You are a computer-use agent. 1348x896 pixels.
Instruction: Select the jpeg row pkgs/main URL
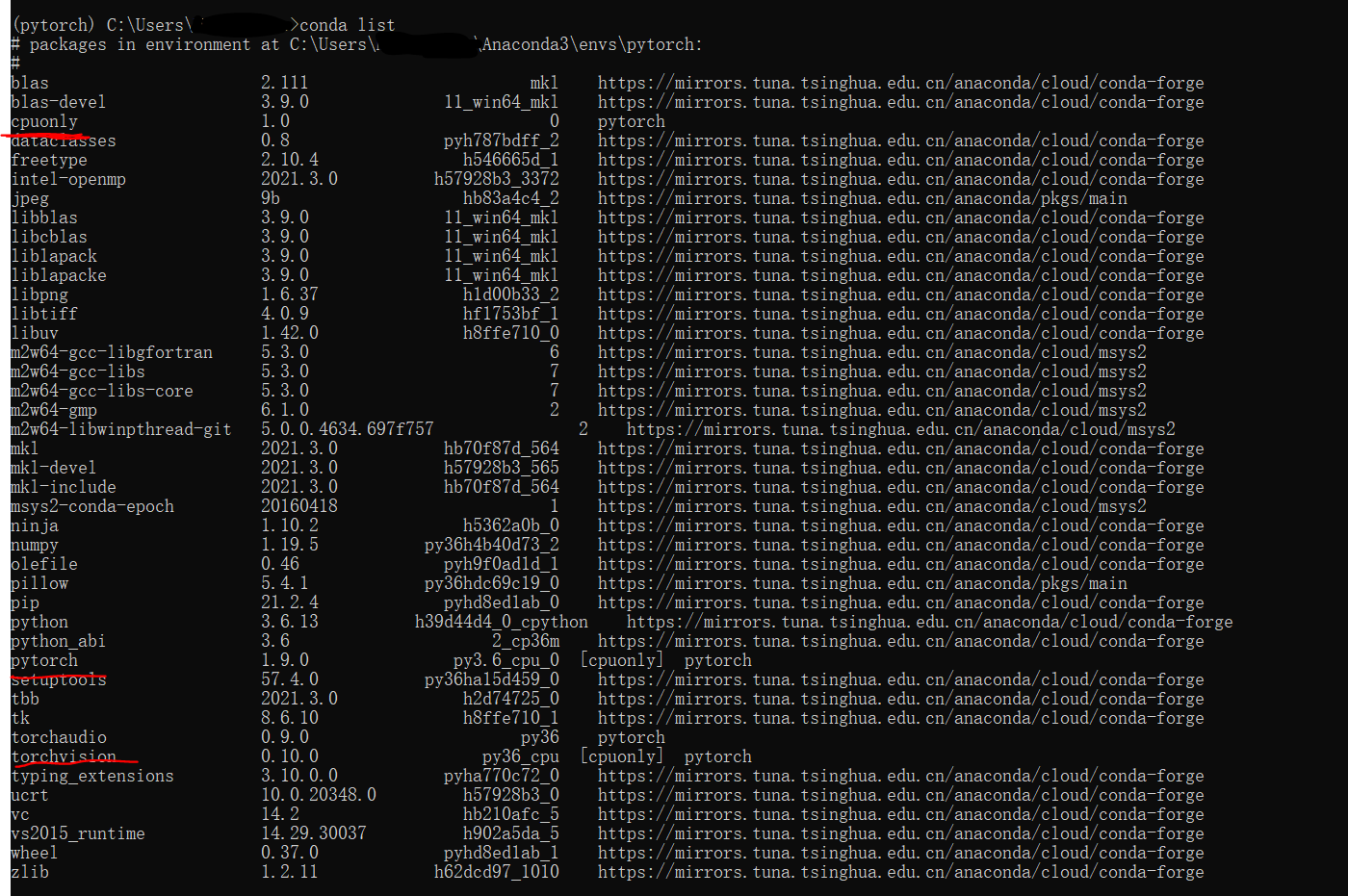coord(863,198)
